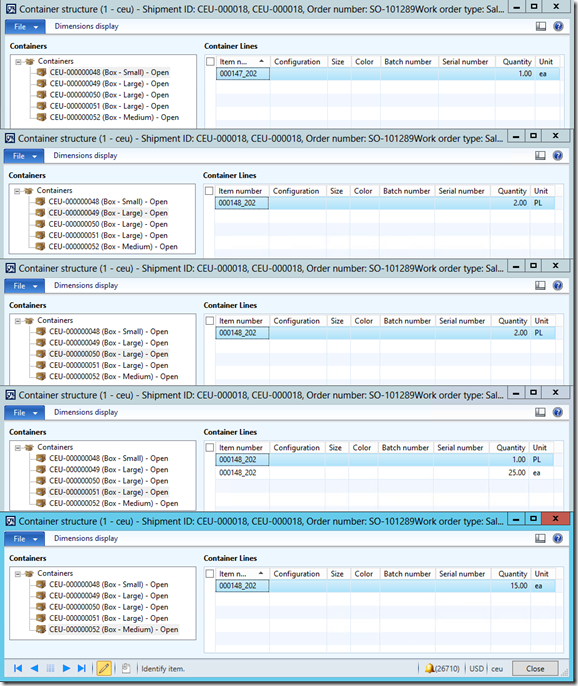Check select-all box in second window's grid
The image size is (578, 686).
[209, 191]
